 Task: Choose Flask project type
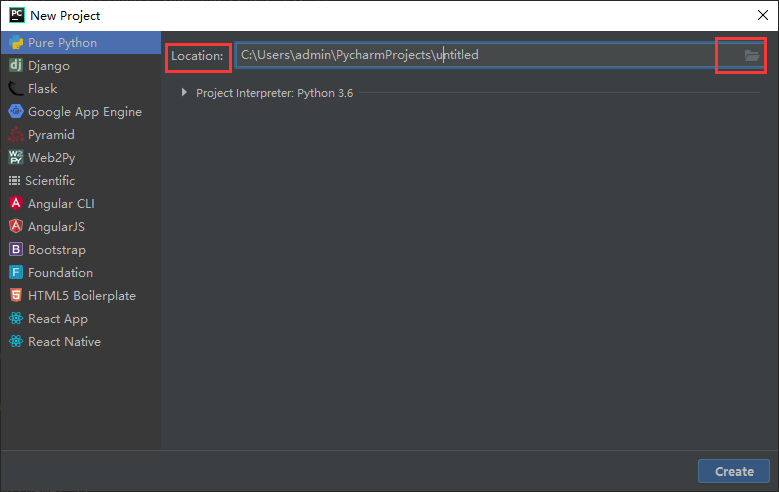pyautogui.click(x=81, y=88)
